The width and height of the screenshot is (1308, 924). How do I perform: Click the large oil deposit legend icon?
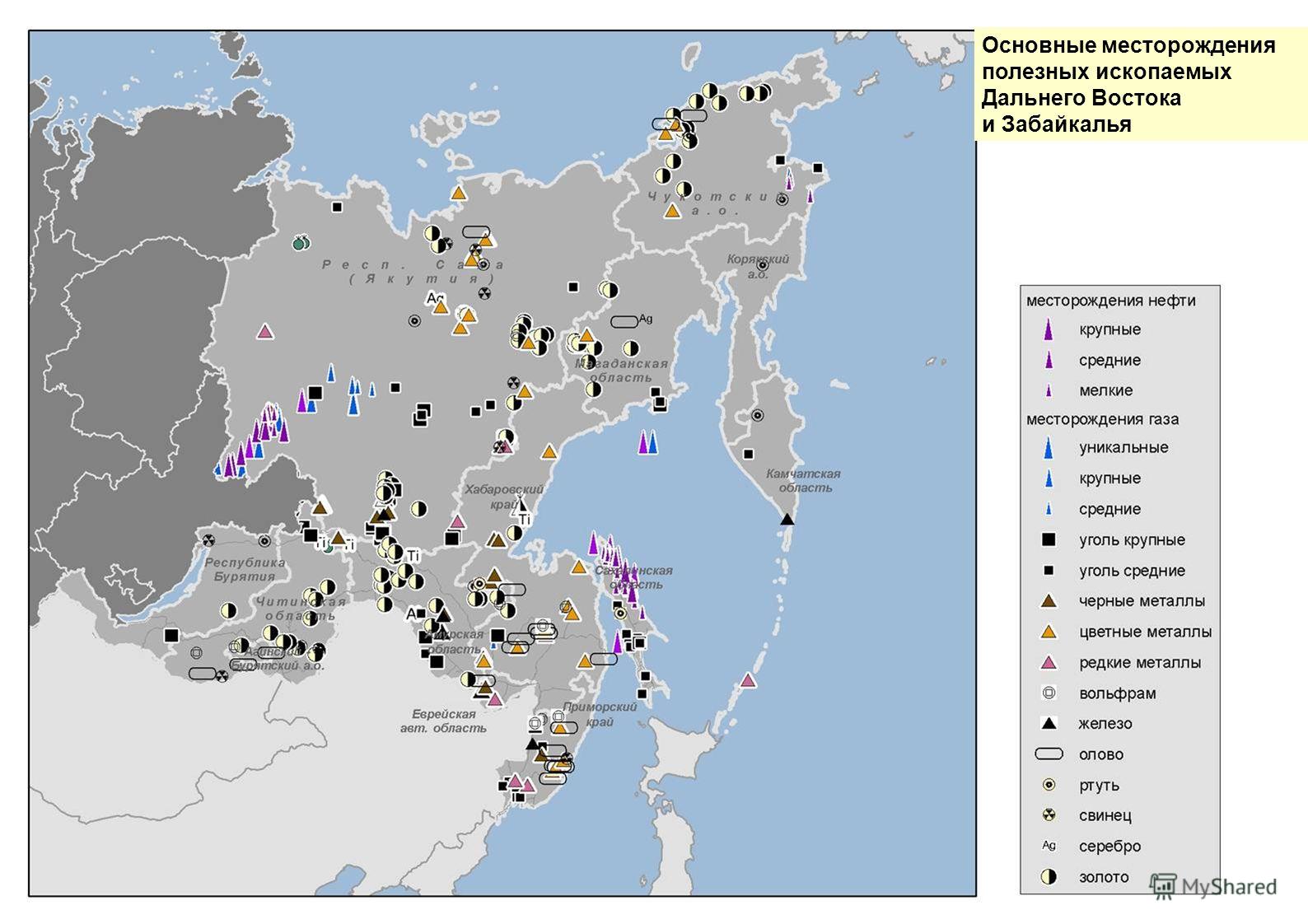point(1049,329)
